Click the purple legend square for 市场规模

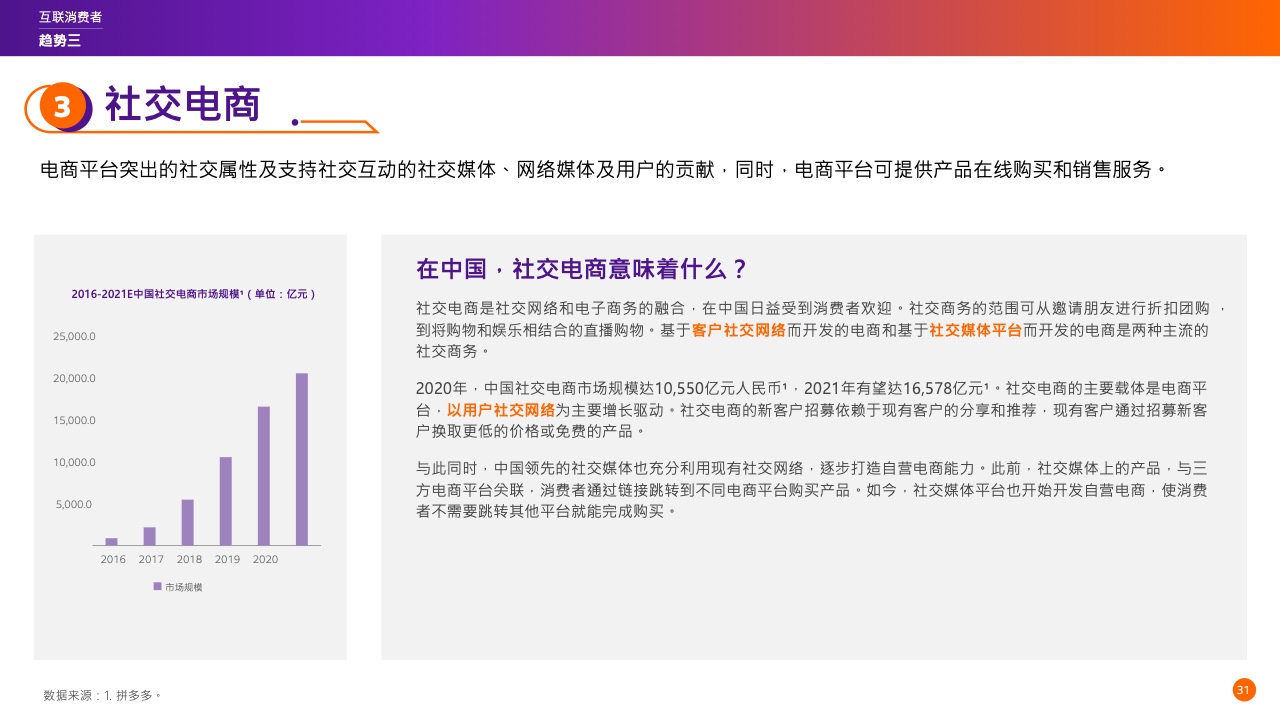click(157, 586)
